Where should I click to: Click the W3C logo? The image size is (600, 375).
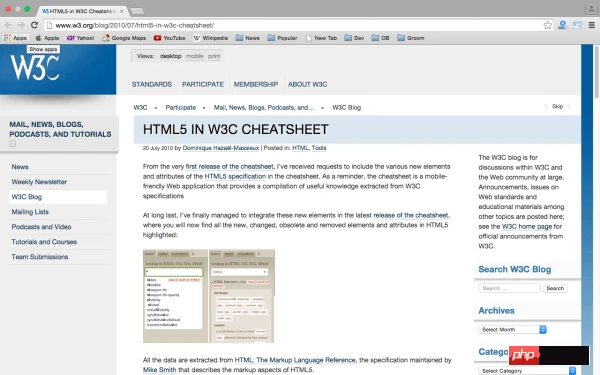(35, 68)
